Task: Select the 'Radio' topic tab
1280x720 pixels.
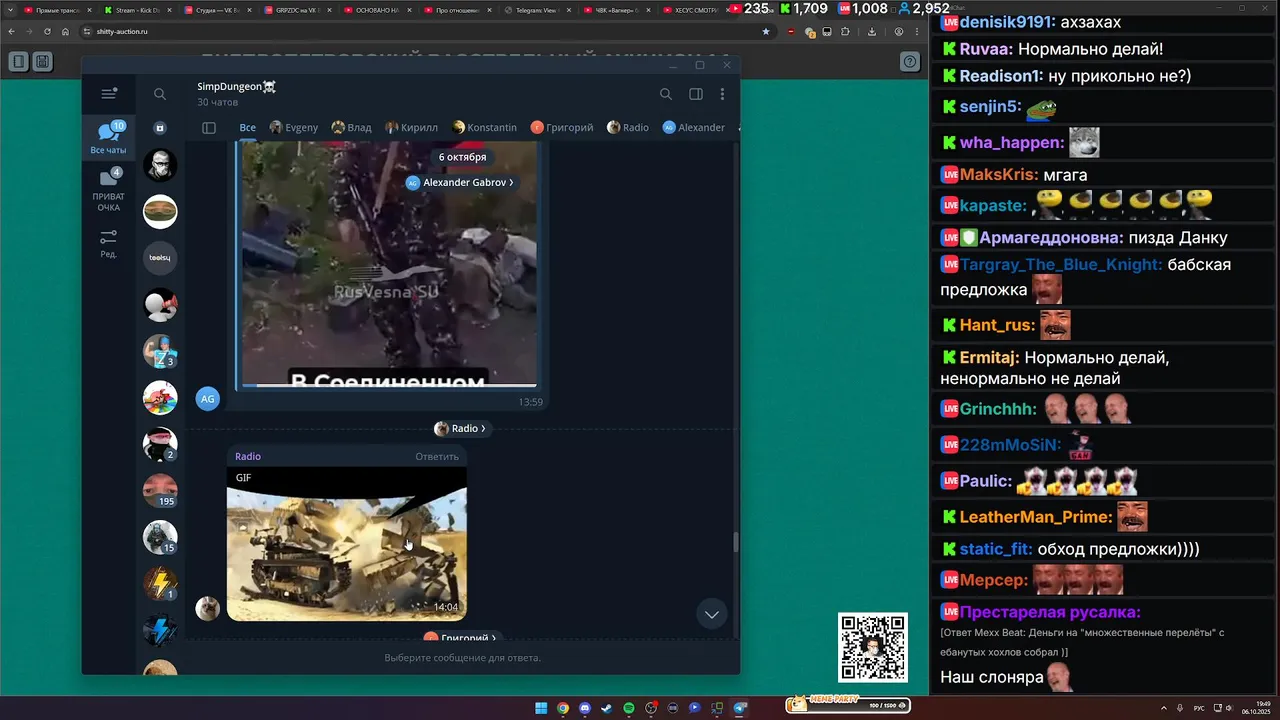Action: coord(628,128)
